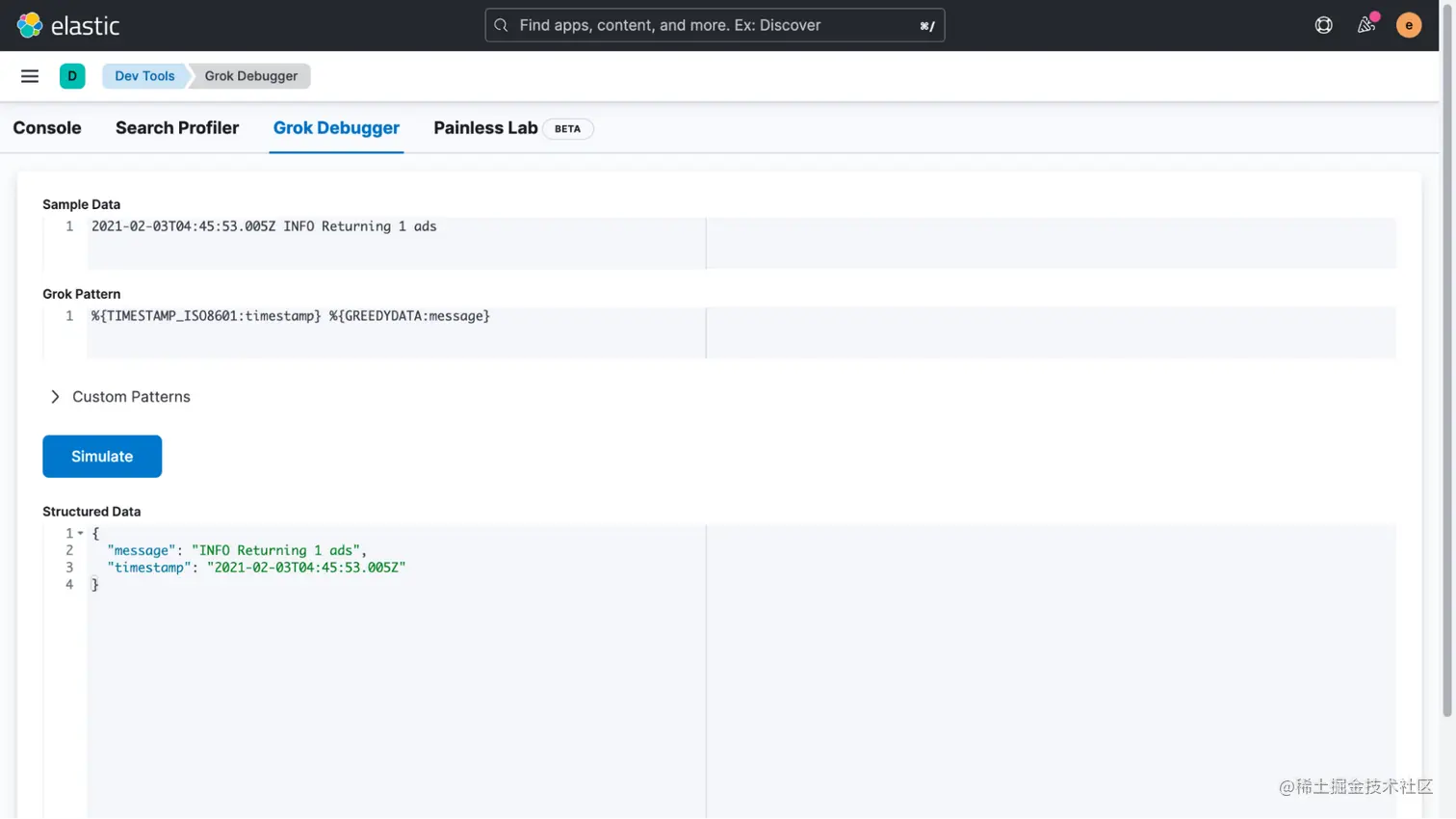Collapse the JSON fold arrow on line 1

click(x=81, y=534)
